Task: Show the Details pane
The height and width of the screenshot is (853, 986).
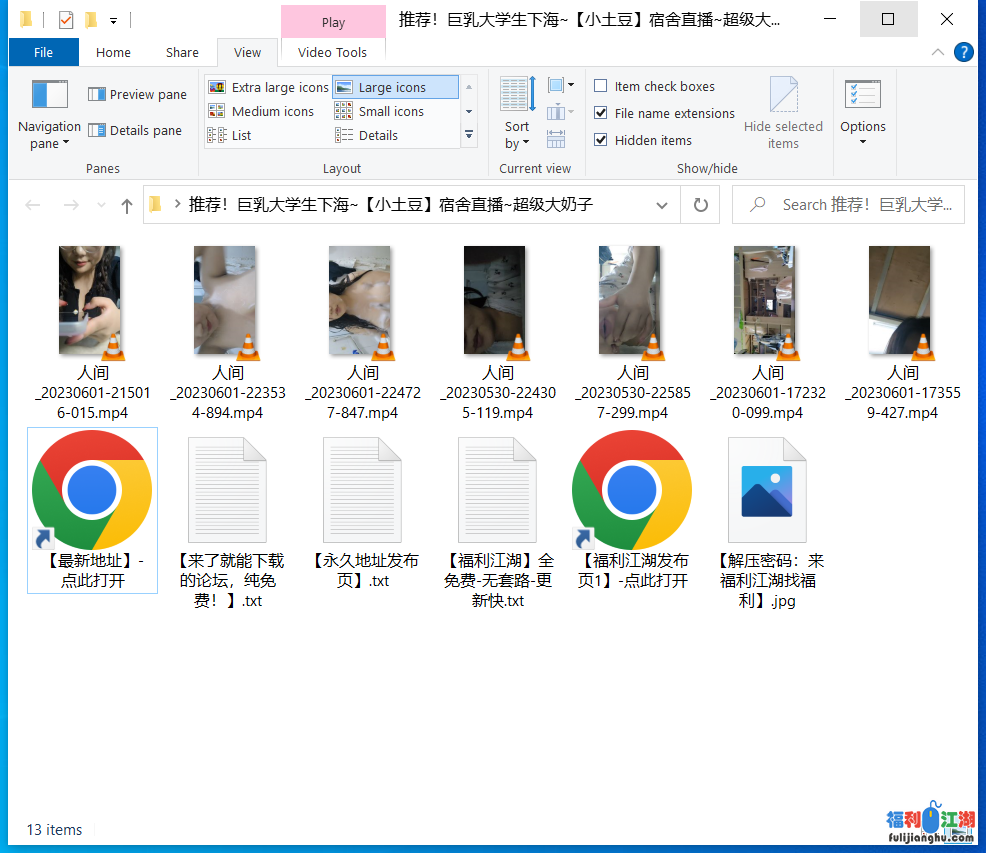Action: (136, 130)
